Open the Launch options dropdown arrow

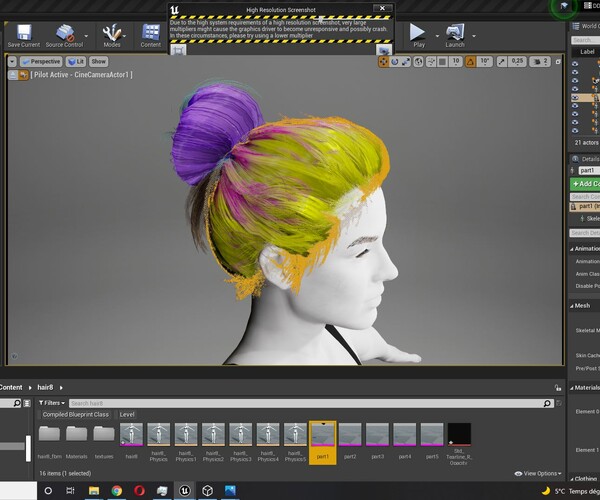[x=474, y=36]
